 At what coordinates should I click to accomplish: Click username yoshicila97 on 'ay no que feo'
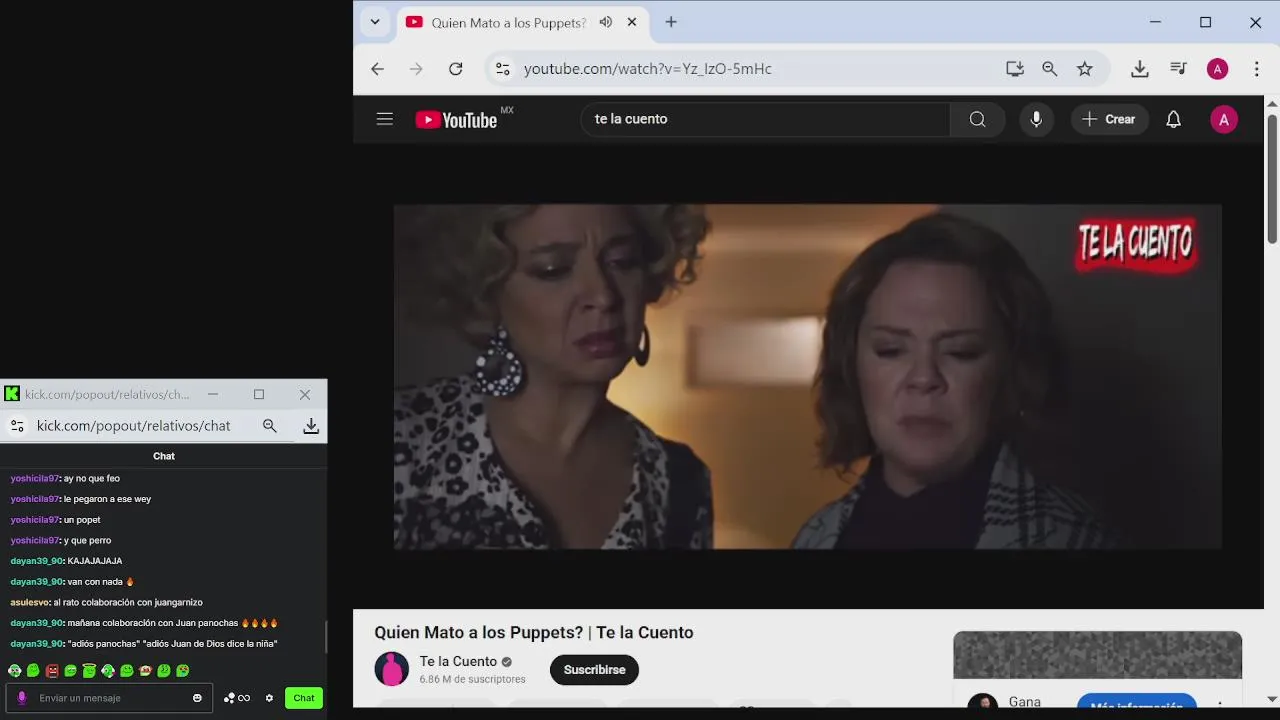[x=35, y=478]
